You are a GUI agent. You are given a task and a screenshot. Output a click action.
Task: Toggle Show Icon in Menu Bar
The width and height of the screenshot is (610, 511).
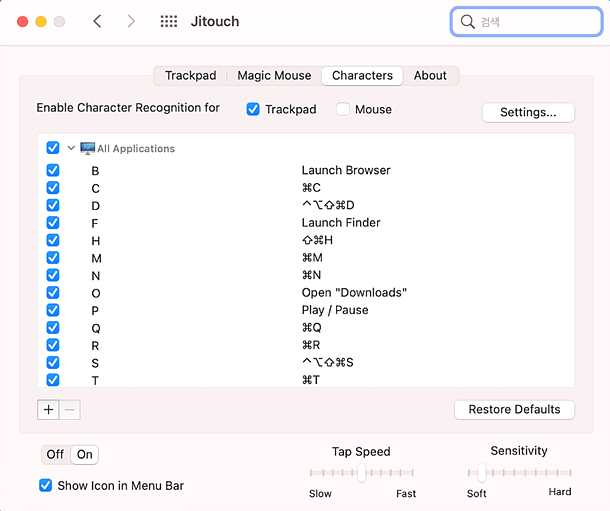(x=46, y=485)
